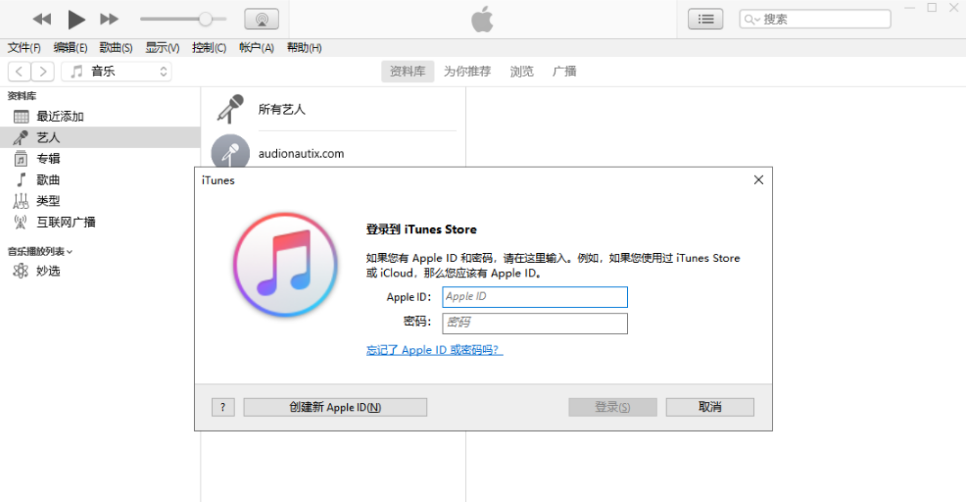This screenshot has width=966, height=502.
Task: Click the music note icon in media dropdown
Action: tap(76, 71)
